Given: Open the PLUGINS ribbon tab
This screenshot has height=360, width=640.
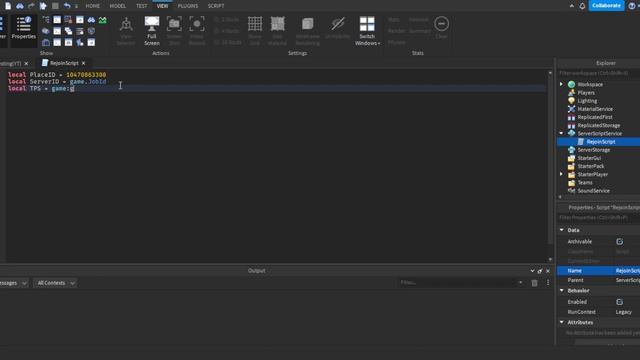Looking at the screenshot, I should tap(188, 6).
